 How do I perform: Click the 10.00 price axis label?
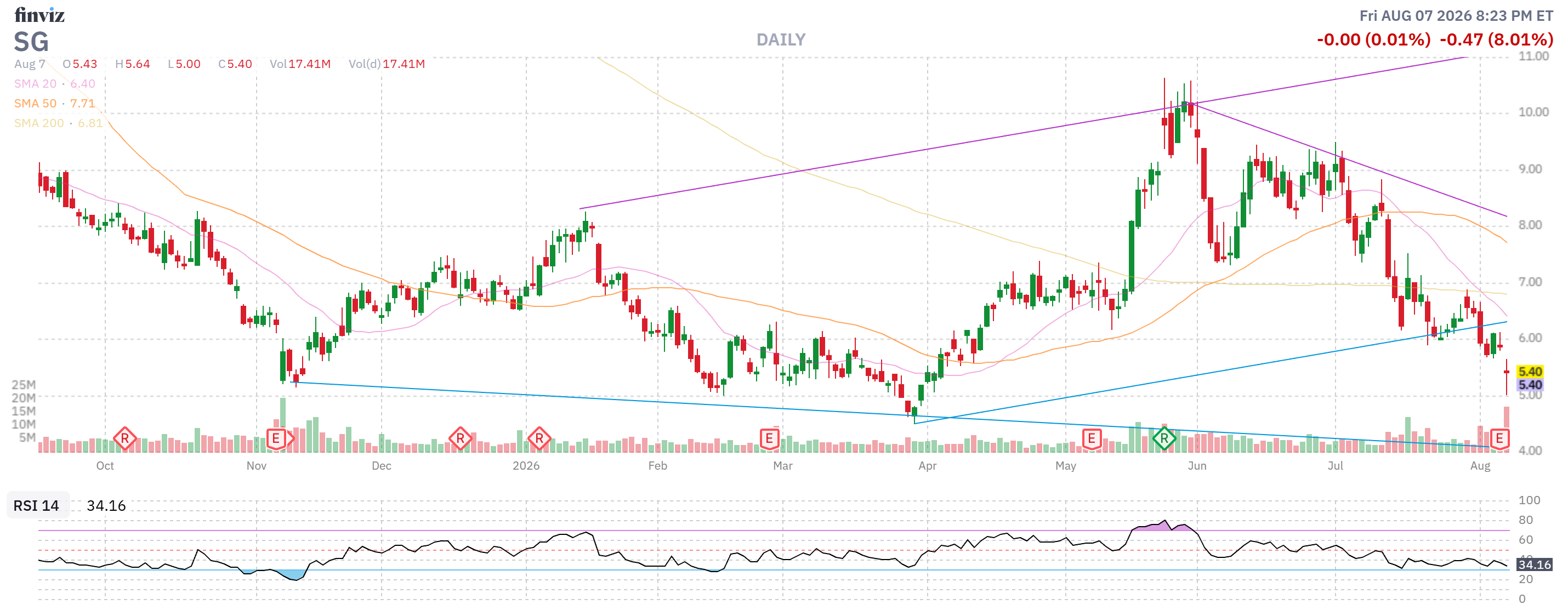(1533, 112)
